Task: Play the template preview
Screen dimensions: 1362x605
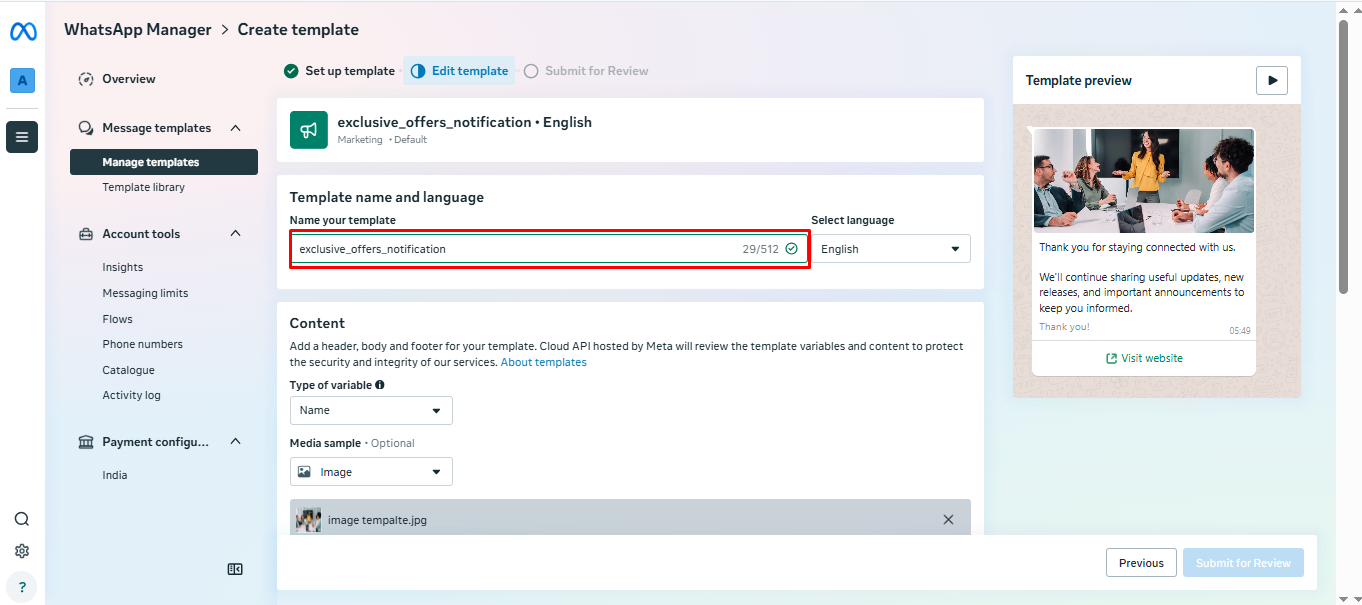Action: pyautogui.click(x=1272, y=81)
